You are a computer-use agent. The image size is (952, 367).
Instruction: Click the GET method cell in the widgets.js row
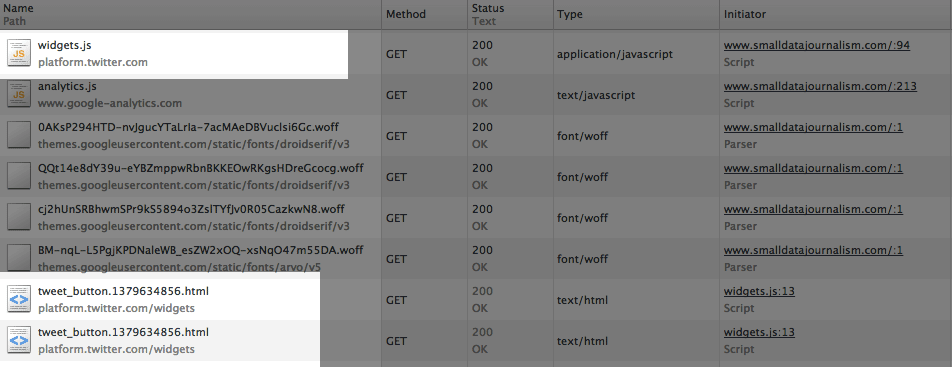396,54
